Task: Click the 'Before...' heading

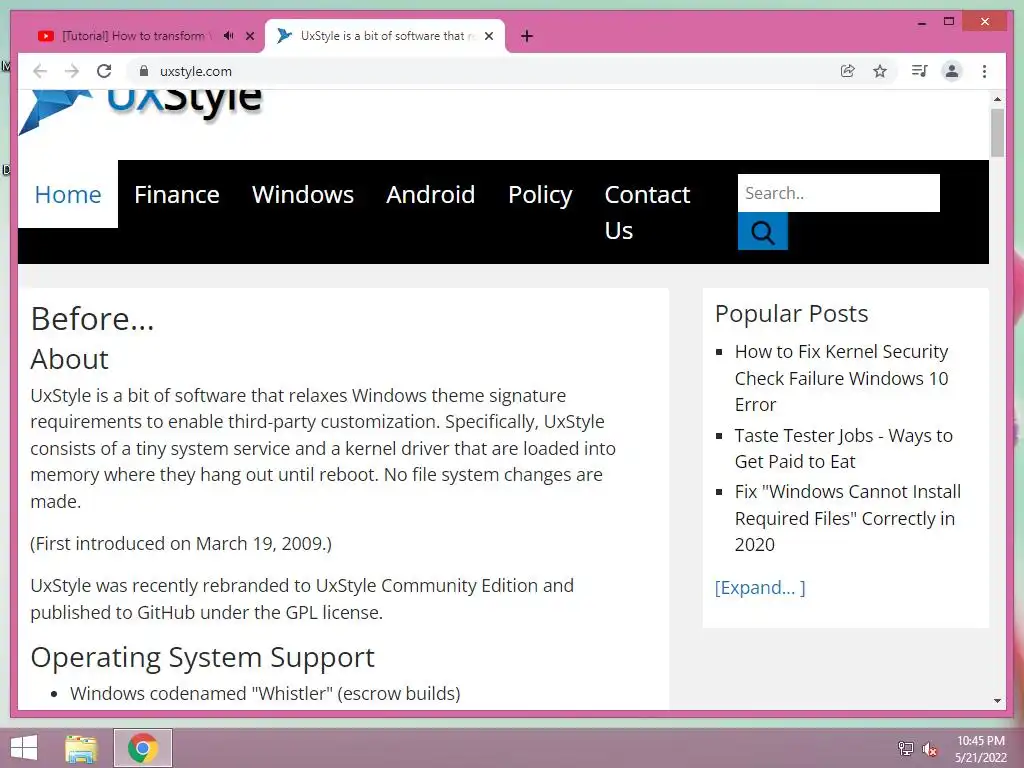Action: (92, 319)
